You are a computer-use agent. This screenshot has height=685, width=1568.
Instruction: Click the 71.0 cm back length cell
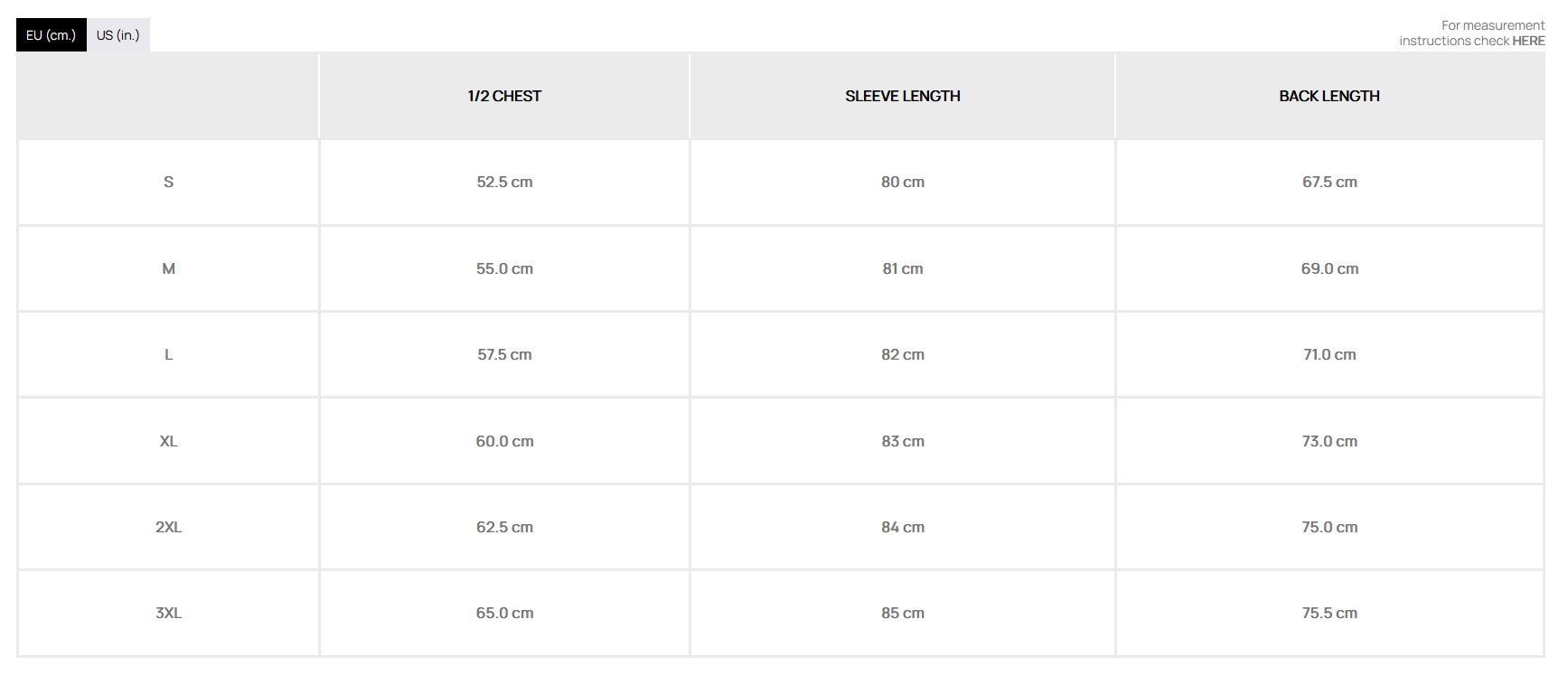[1329, 354]
